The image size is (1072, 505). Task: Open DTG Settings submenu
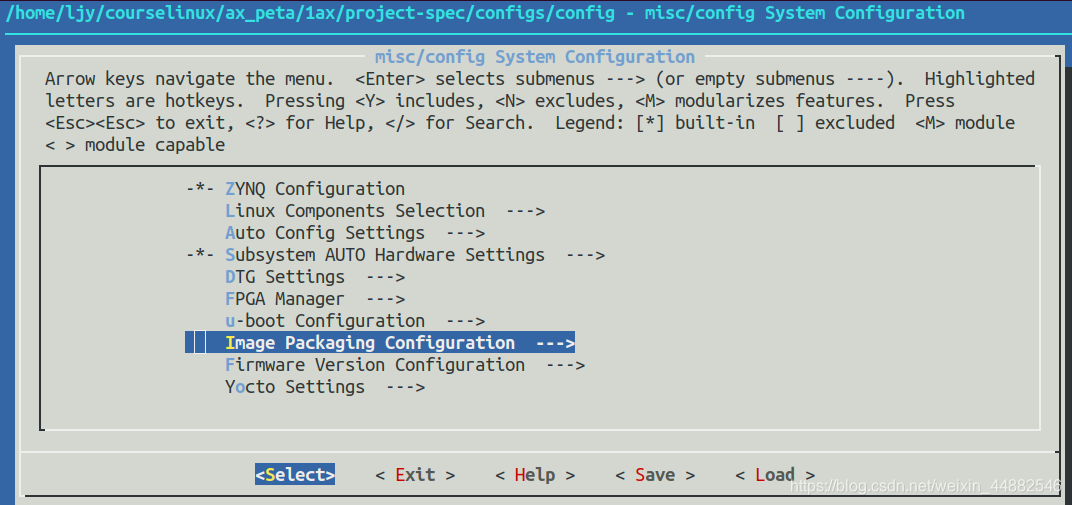pos(315,277)
